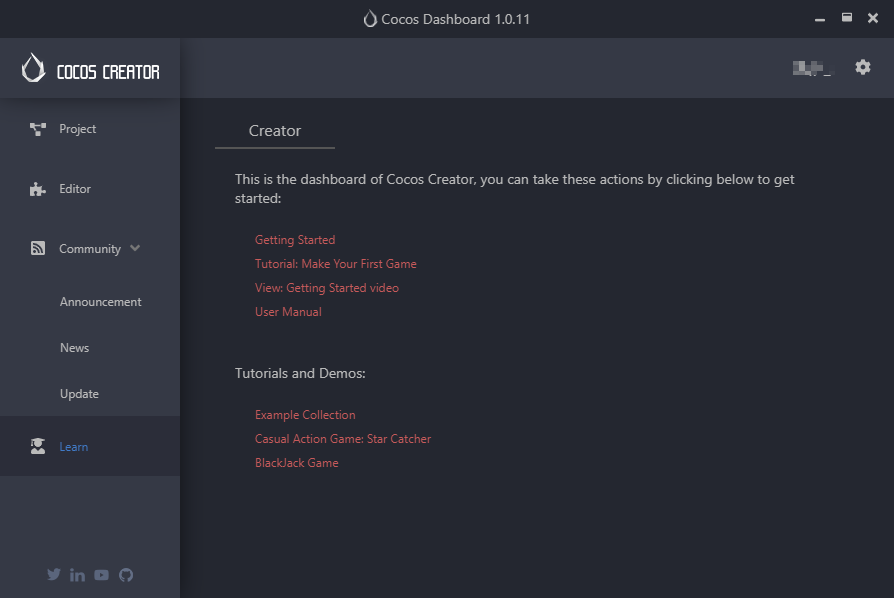Open Tutorial: Make Your First Game
The width and height of the screenshot is (894, 598).
pos(335,264)
